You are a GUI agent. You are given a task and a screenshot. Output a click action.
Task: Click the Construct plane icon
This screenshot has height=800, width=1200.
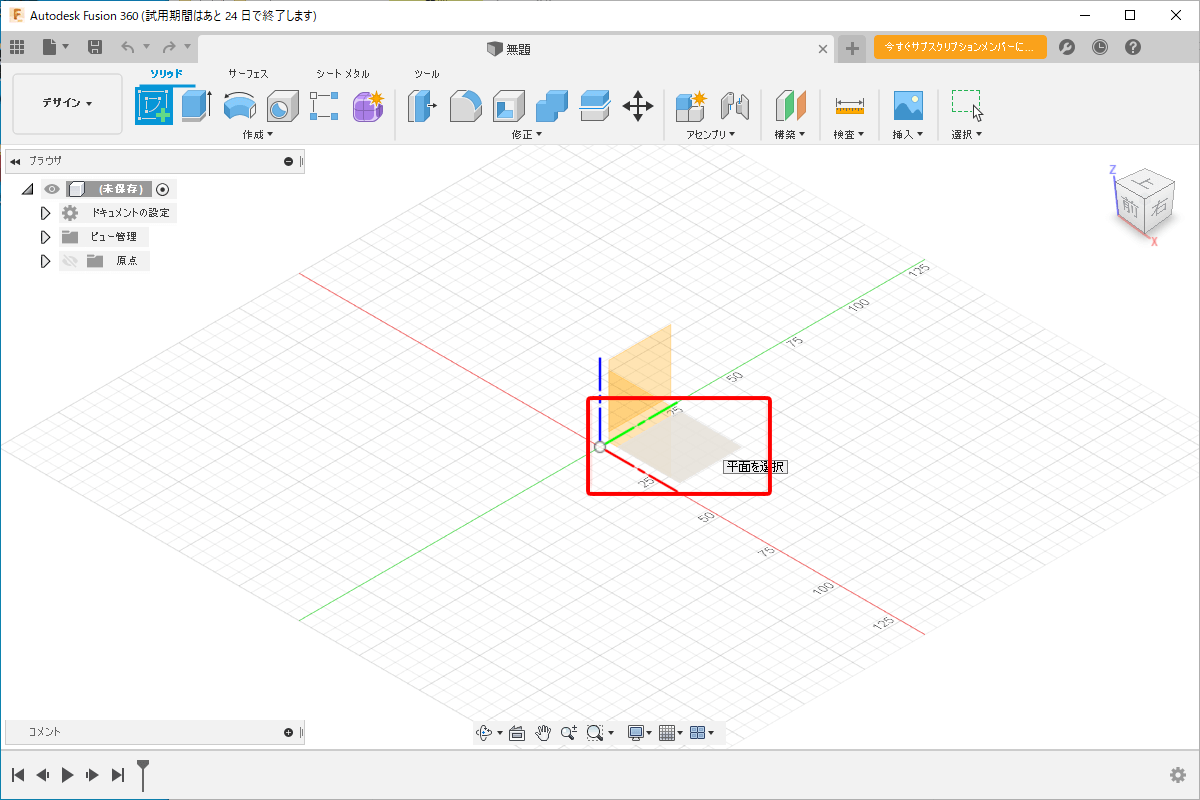[790, 106]
